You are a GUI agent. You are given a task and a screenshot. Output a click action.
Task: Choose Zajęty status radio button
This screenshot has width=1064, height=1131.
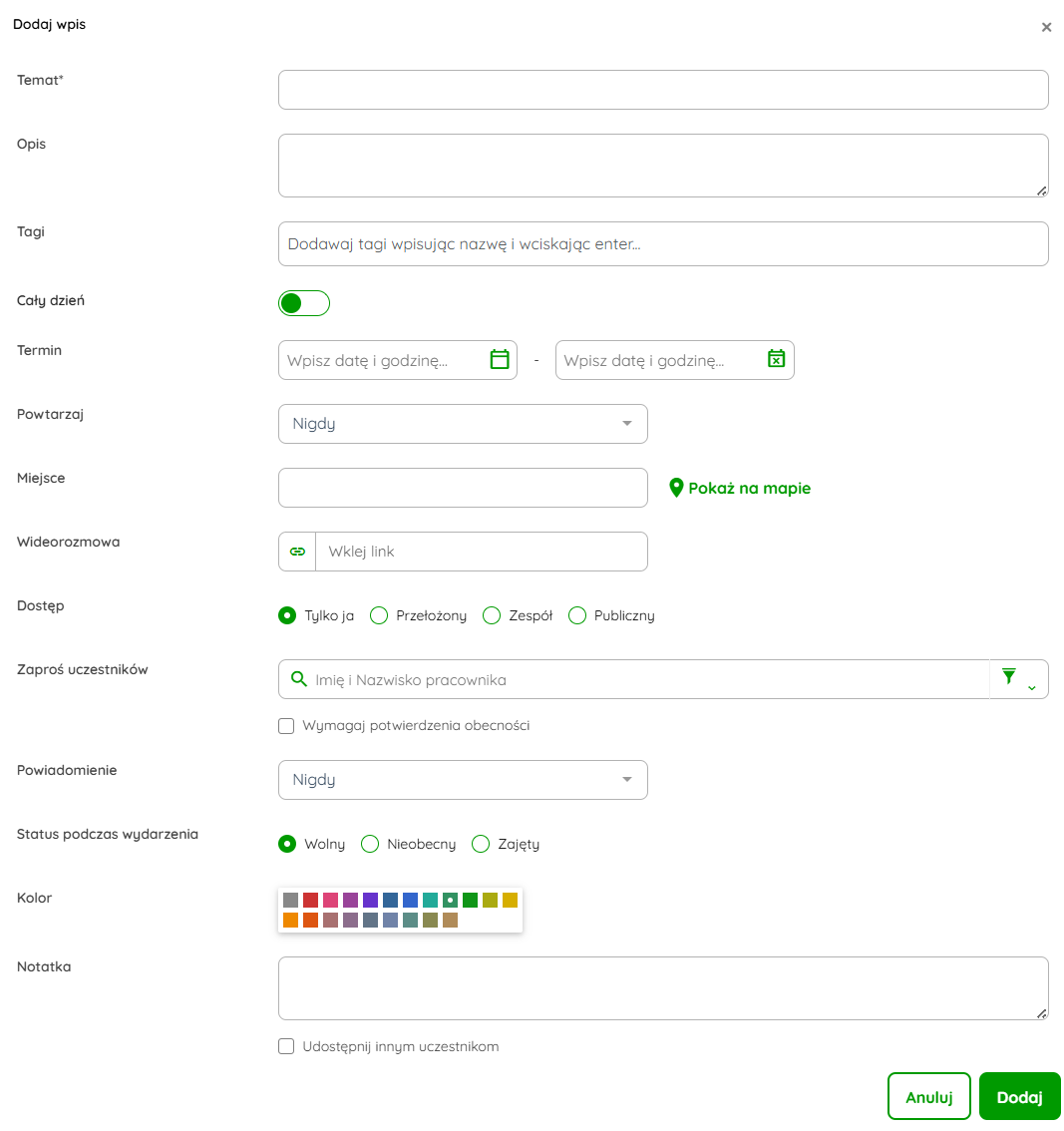[481, 845]
